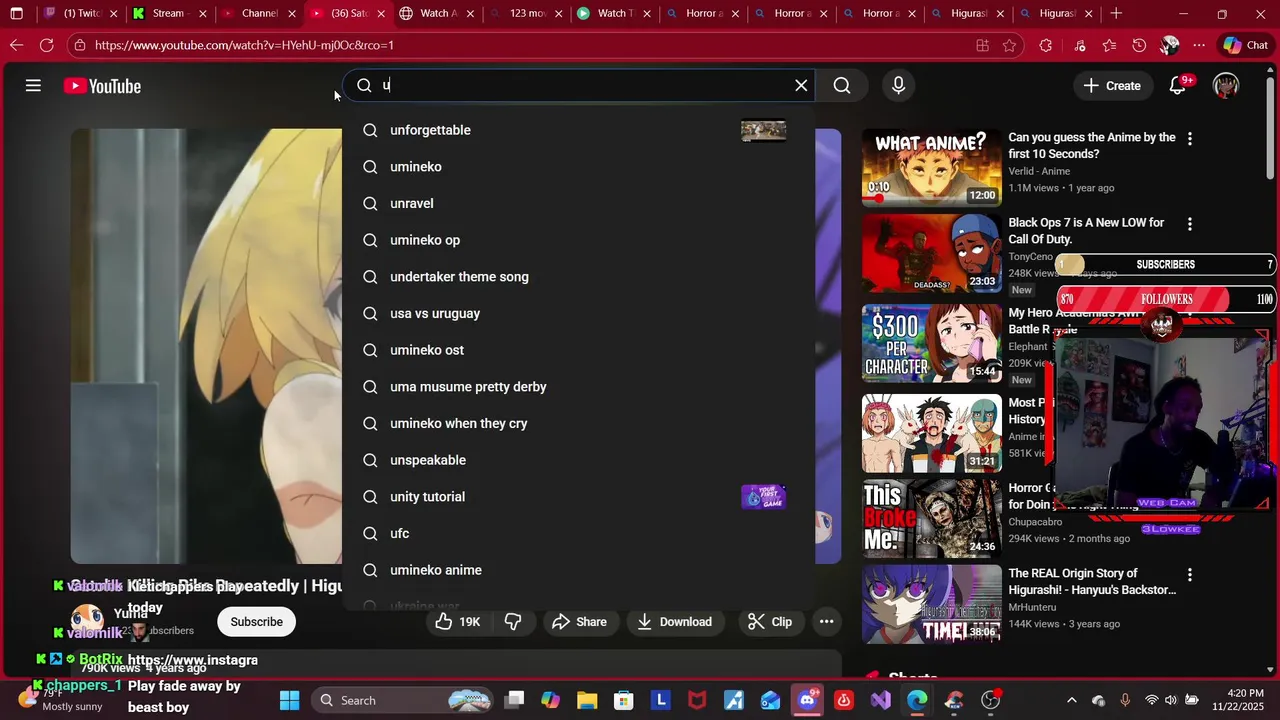Pick the "ufc" suggestion

click(x=578, y=533)
